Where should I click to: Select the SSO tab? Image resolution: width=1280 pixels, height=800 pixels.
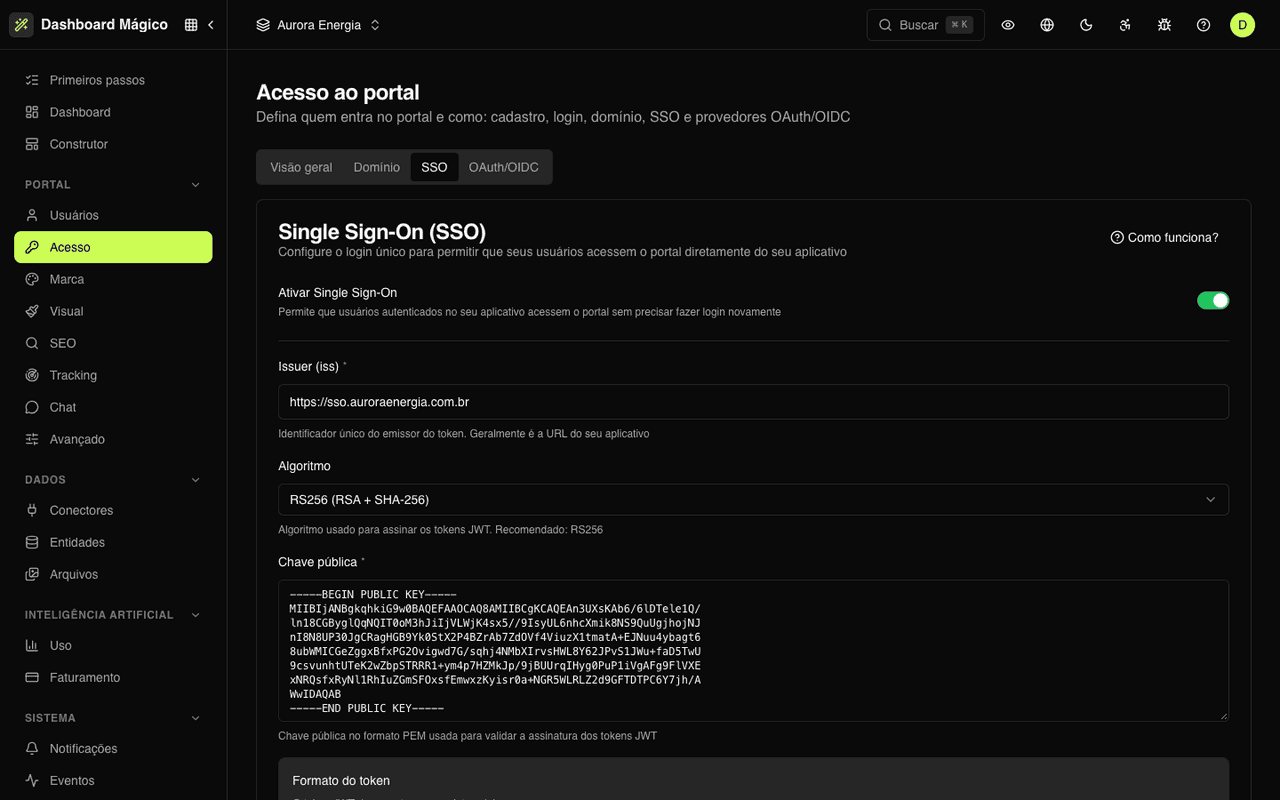pyautogui.click(x=434, y=167)
